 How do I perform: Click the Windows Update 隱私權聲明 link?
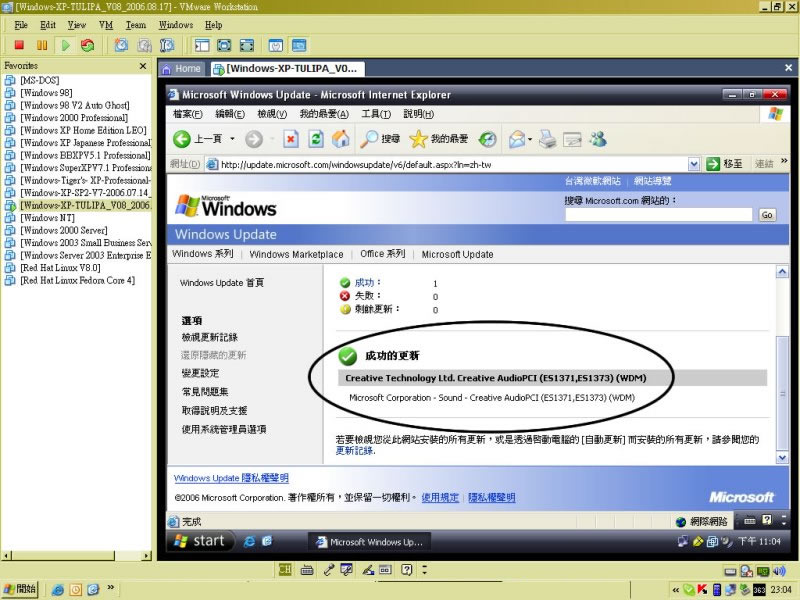[231, 478]
